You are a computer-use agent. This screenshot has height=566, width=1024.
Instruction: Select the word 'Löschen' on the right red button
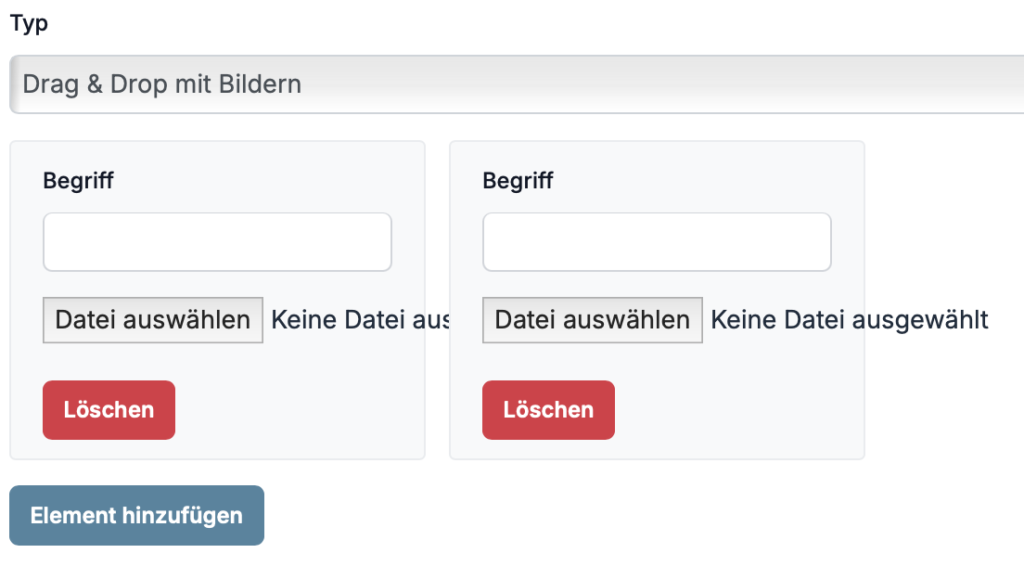click(x=549, y=410)
